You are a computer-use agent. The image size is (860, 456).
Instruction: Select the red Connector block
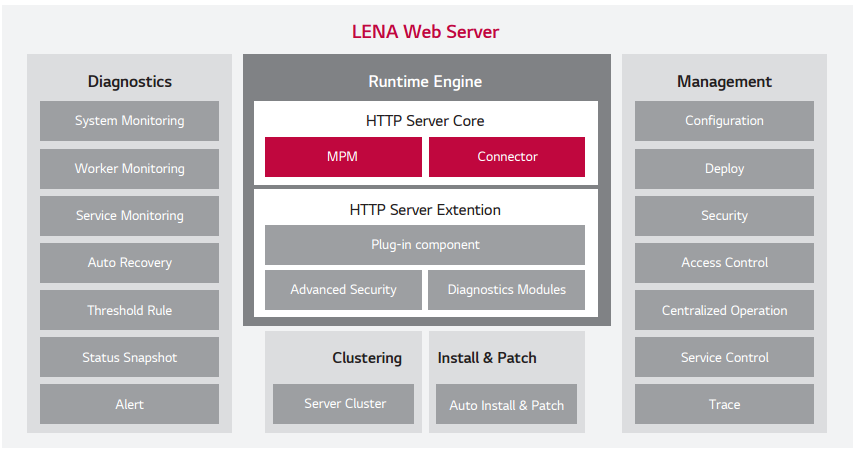507,157
